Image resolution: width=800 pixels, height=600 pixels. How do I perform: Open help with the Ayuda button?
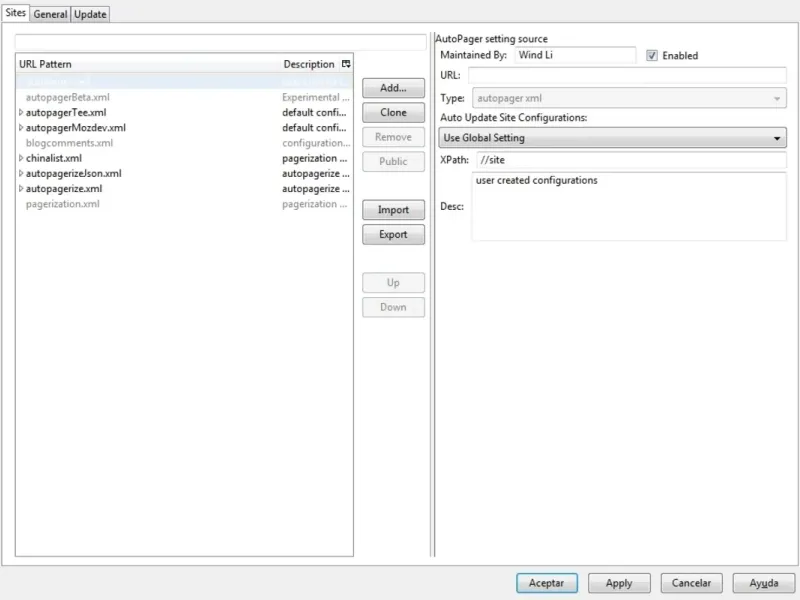click(764, 583)
